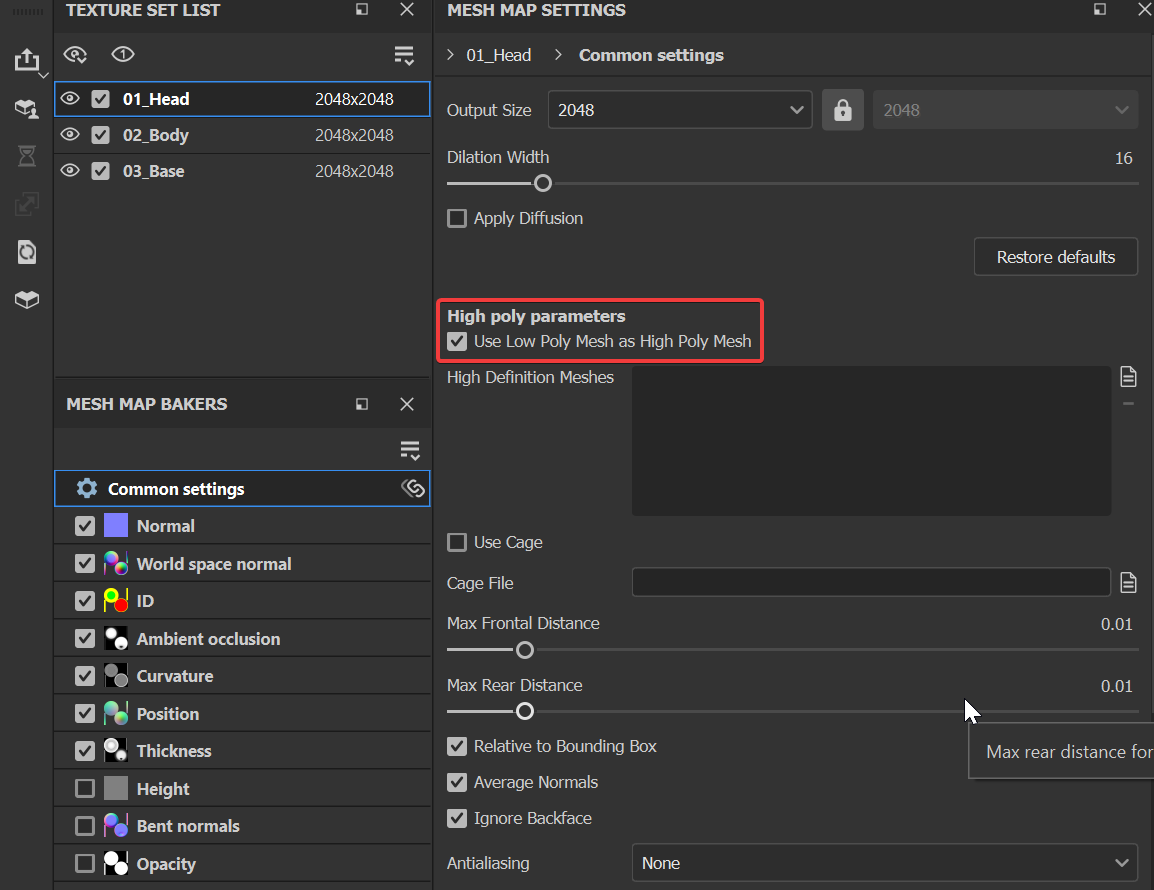Image resolution: width=1154 pixels, height=890 pixels.
Task: Hide the 02_Body texture set with its eye toggle
Action: point(69,135)
